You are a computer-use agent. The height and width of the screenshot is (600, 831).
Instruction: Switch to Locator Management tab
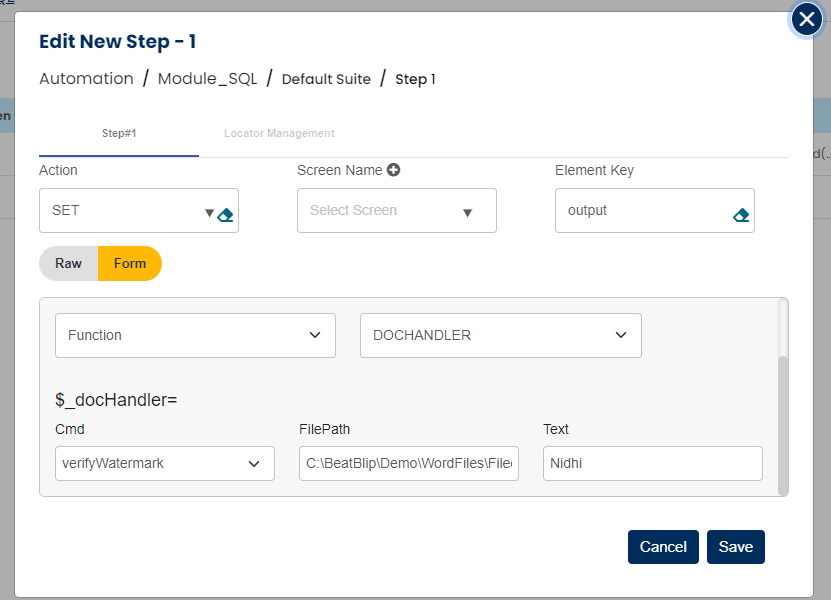279,133
